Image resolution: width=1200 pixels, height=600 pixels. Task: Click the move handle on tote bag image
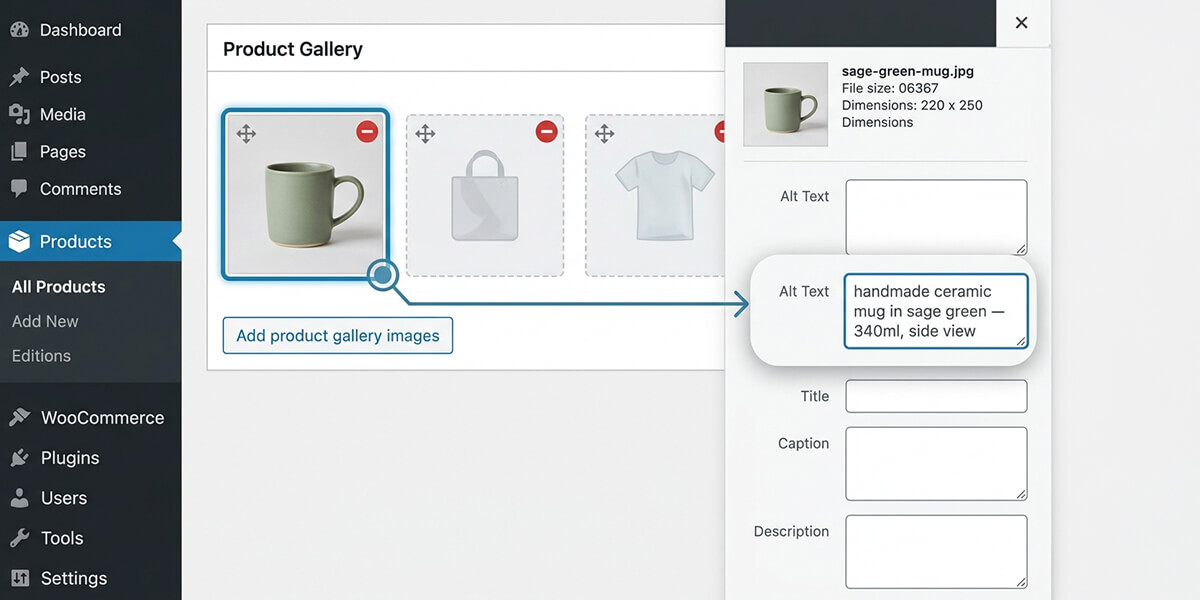pos(425,133)
